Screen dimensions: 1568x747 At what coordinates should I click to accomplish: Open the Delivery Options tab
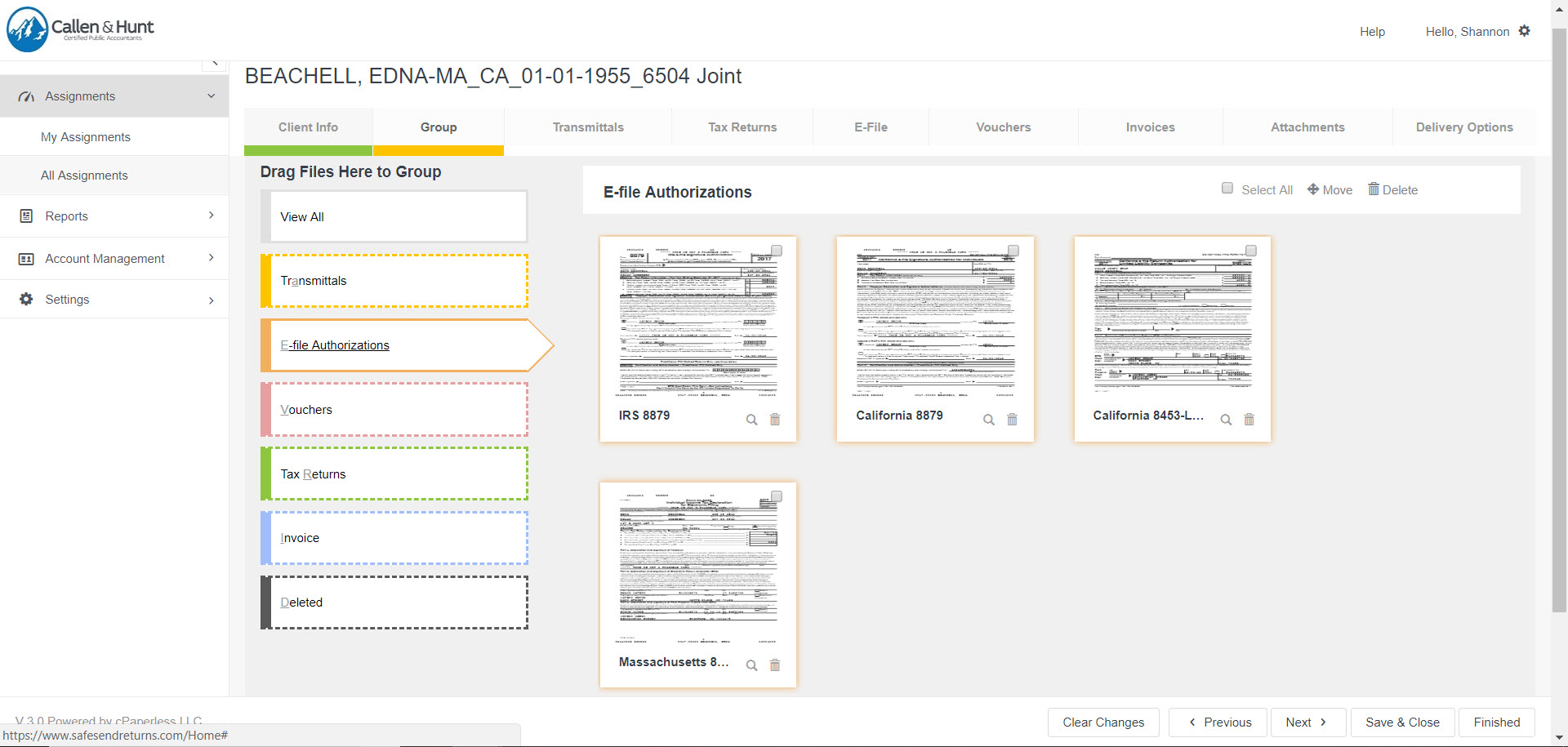coord(1463,127)
